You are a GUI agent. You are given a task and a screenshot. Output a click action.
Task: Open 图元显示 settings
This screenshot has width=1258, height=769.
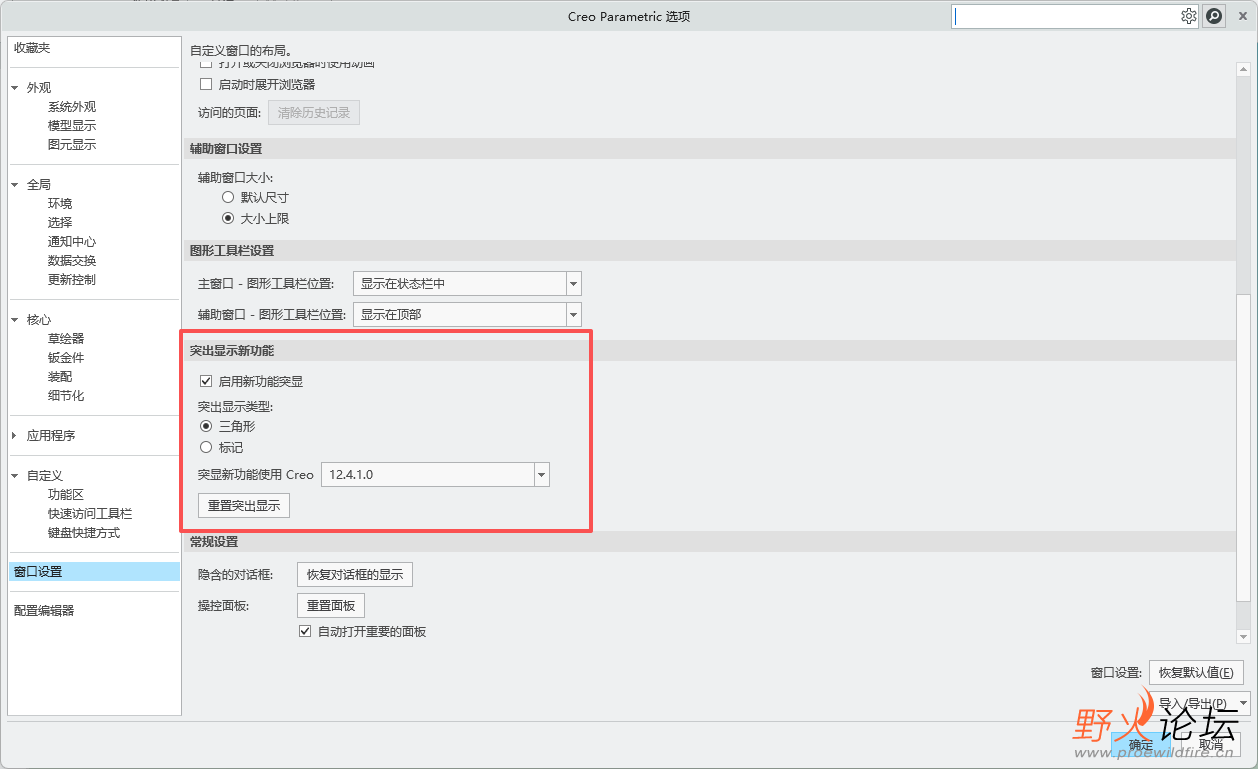click(72, 145)
